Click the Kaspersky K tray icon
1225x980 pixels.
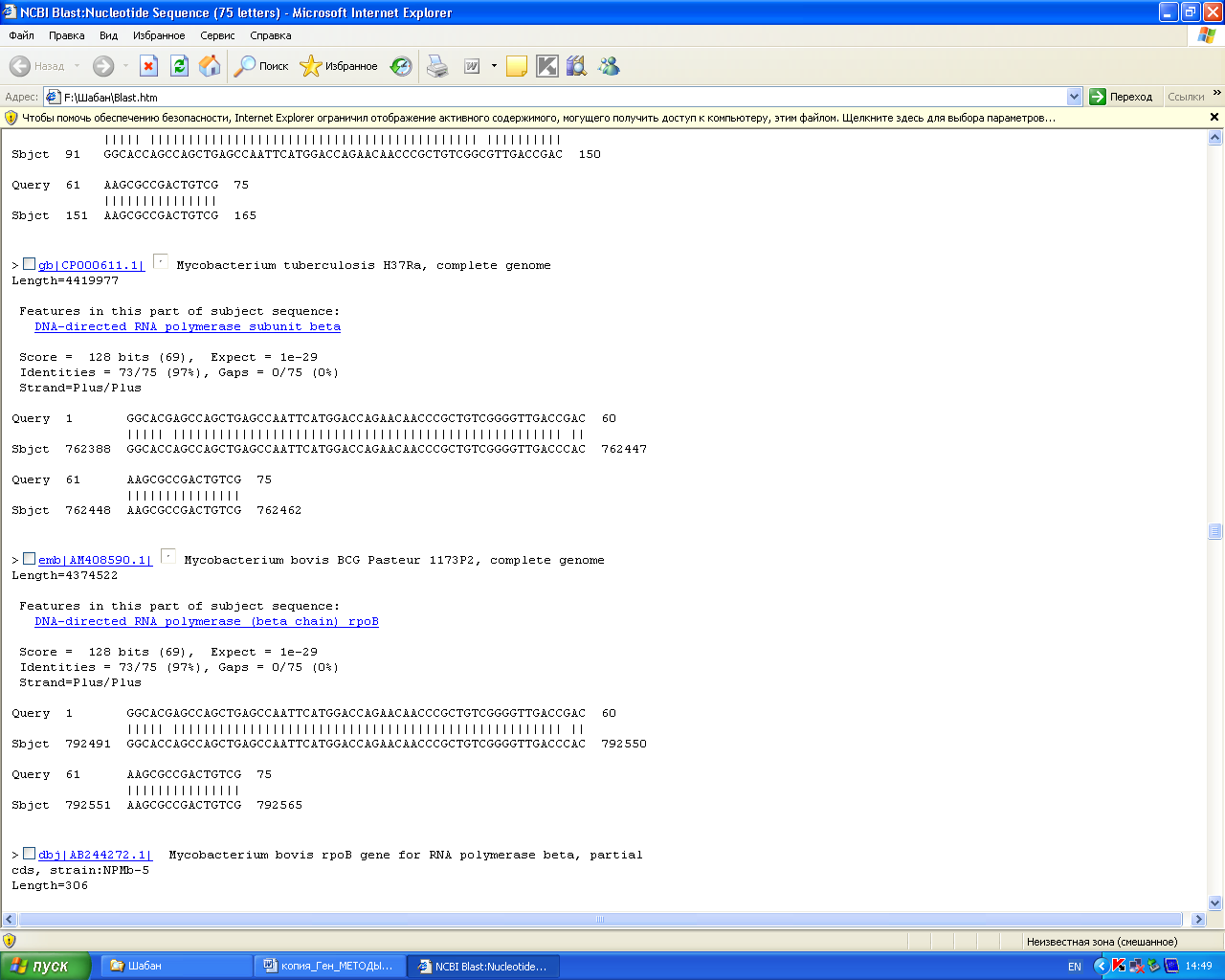pos(1118,966)
